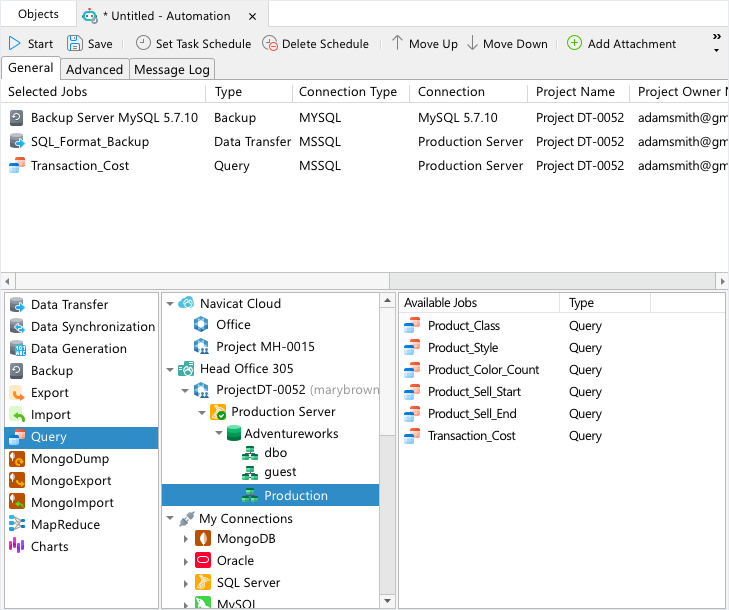
Task: Select SQL_Format_Backup job row
Action: pos(364,142)
